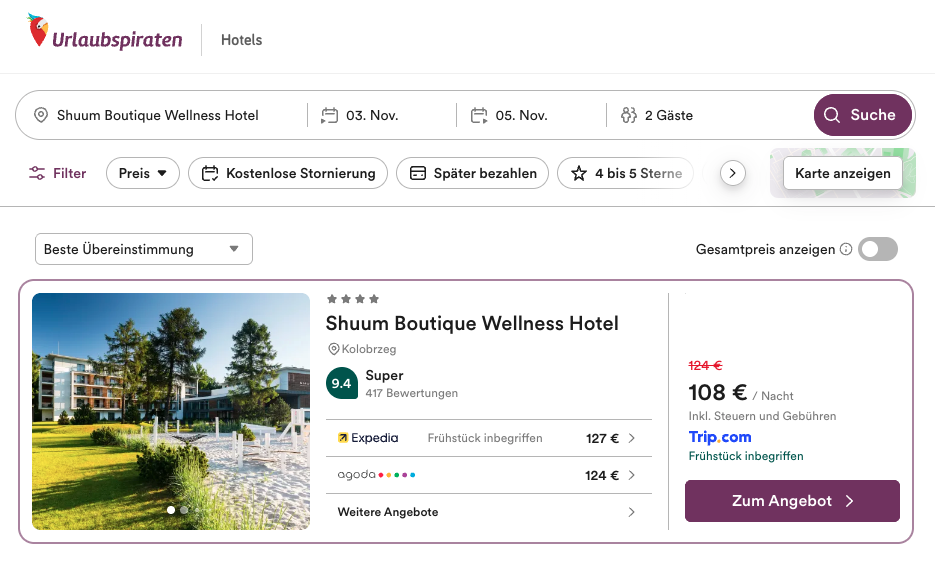935x564 pixels.
Task: Open the Filter sliders icon
Action: point(37,173)
